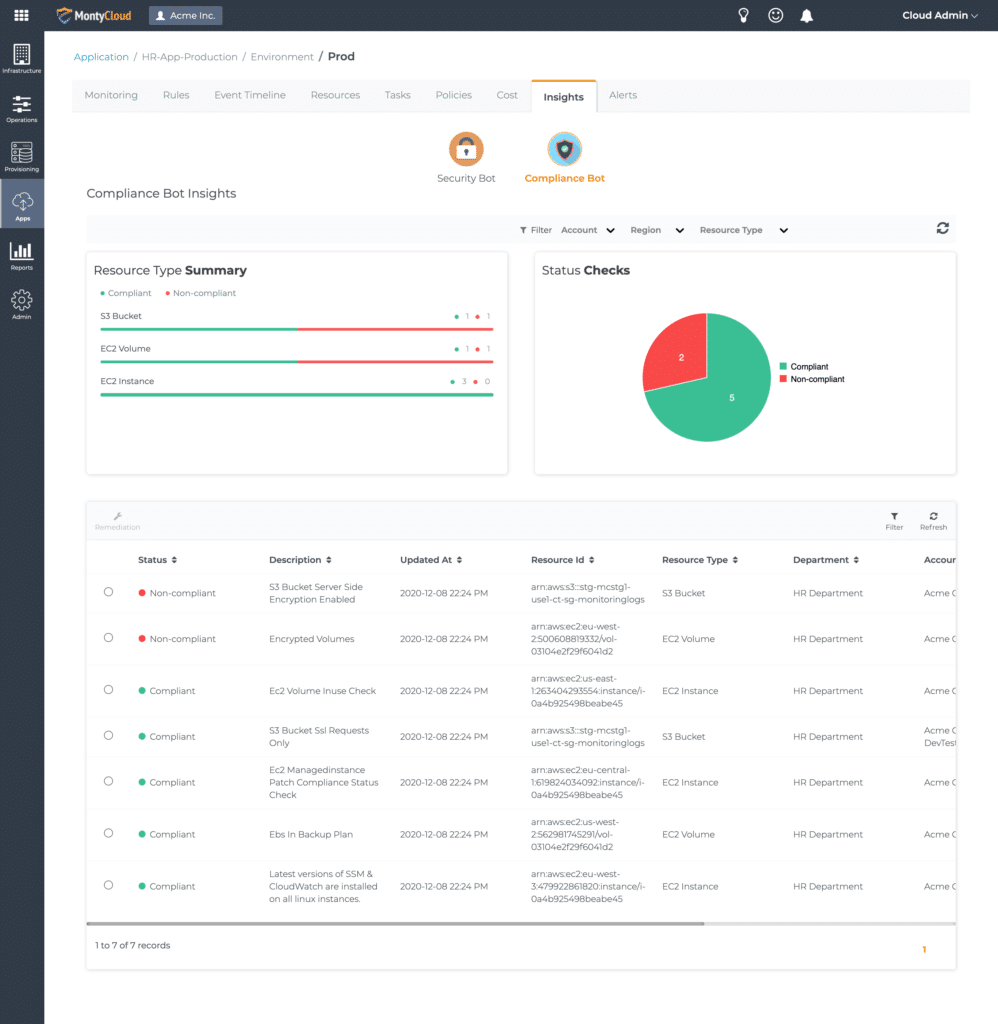The image size is (998, 1024).
Task: Switch to the Policies tab
Action: 453,95
